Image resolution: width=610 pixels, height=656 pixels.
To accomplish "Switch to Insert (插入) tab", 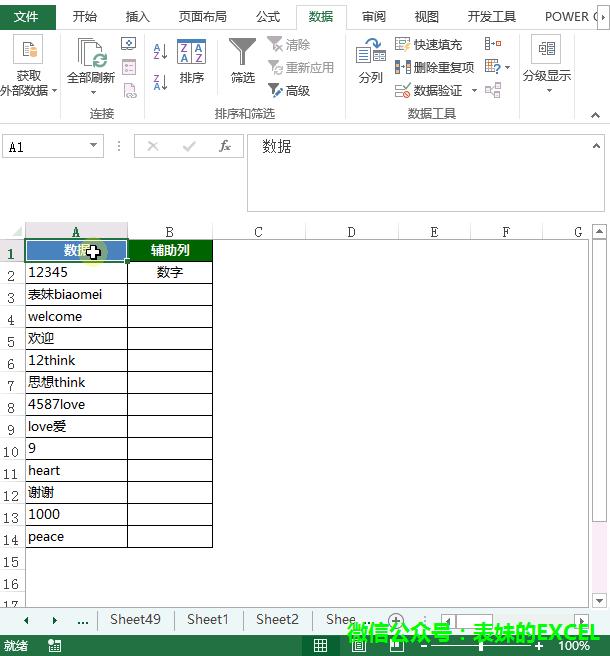I will (x=138, y=17).
